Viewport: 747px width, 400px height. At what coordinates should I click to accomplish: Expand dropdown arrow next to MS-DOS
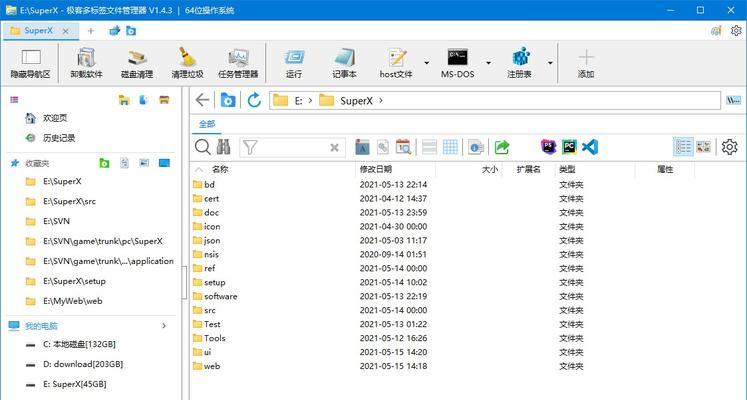point(488,63)
